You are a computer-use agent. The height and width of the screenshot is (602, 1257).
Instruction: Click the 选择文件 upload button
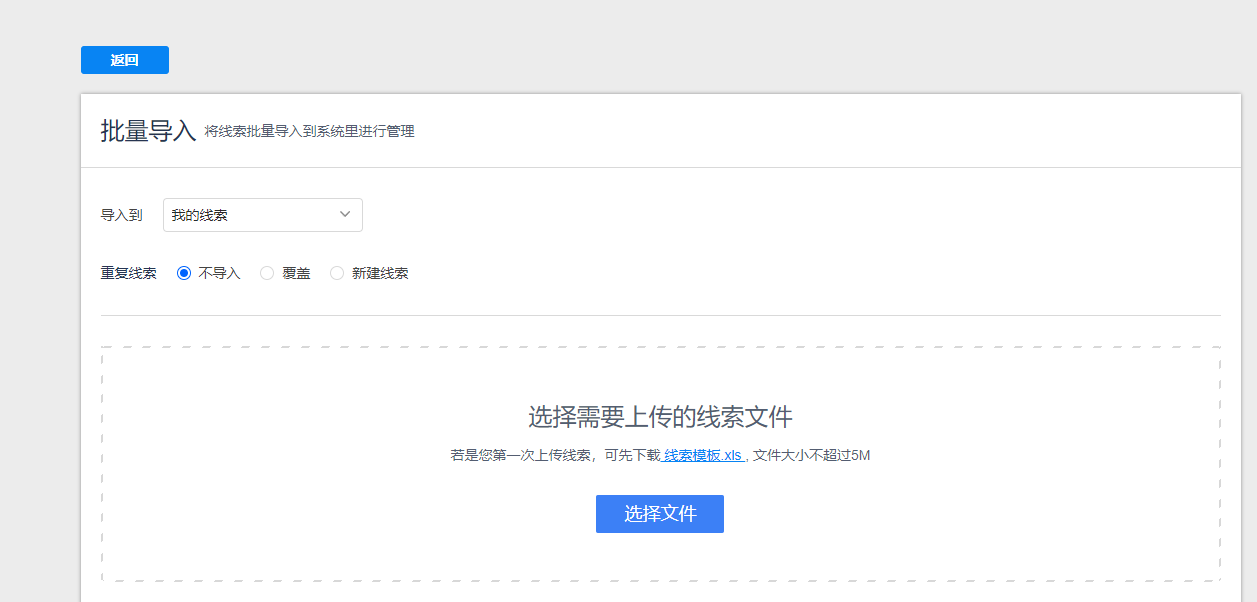click(660, 514)
